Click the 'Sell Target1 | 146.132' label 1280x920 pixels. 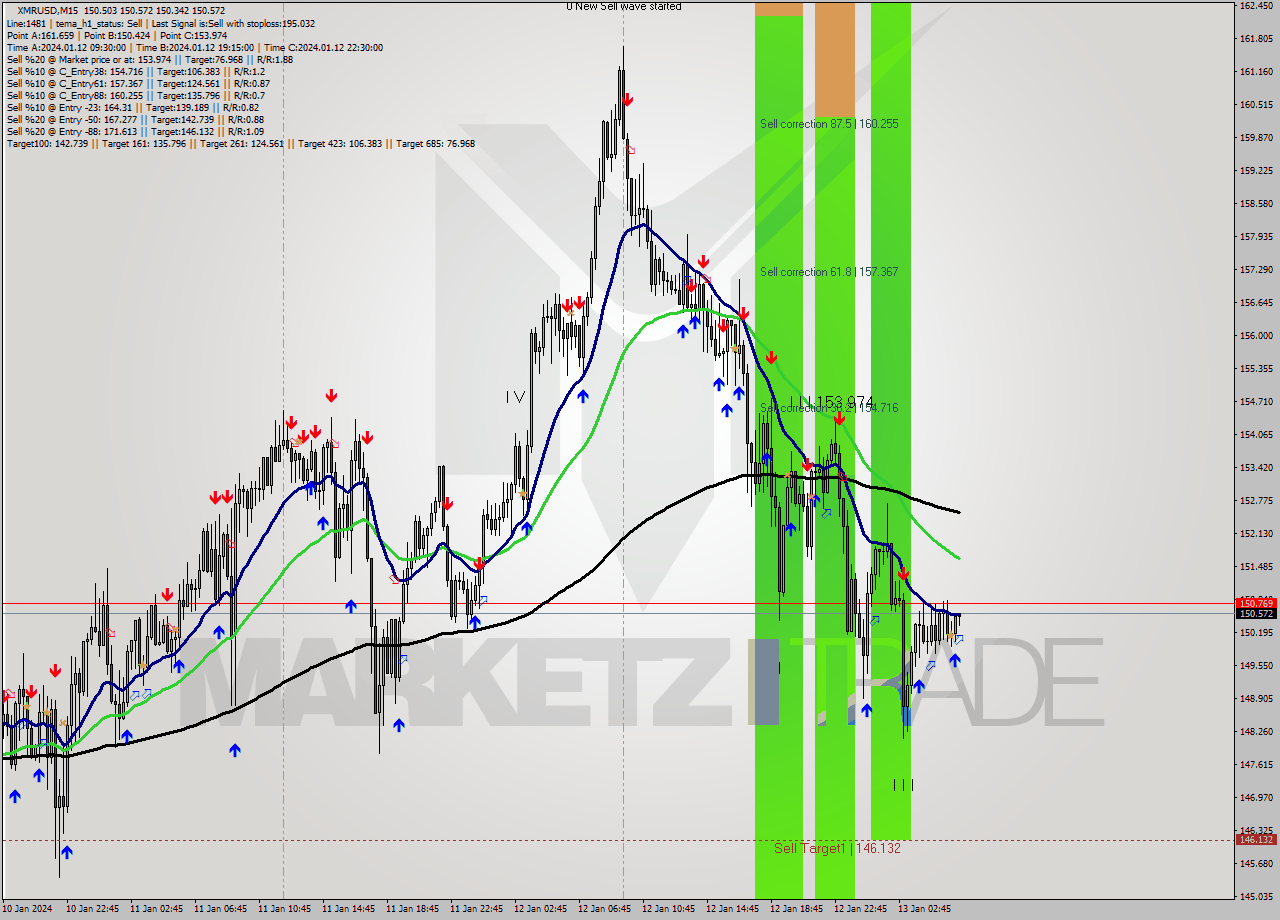point(837,848)
